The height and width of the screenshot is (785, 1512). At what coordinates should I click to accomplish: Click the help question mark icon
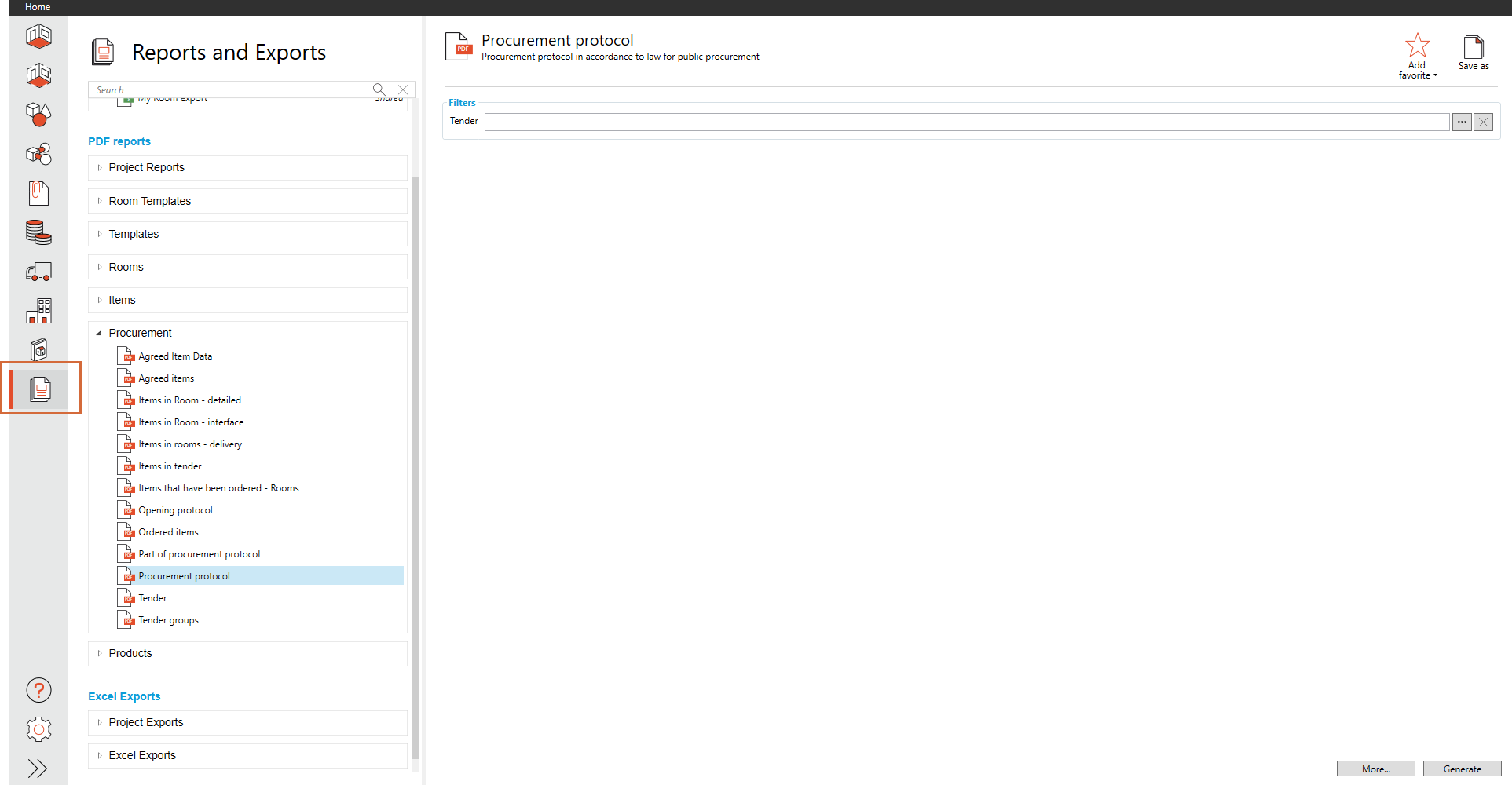38,690
